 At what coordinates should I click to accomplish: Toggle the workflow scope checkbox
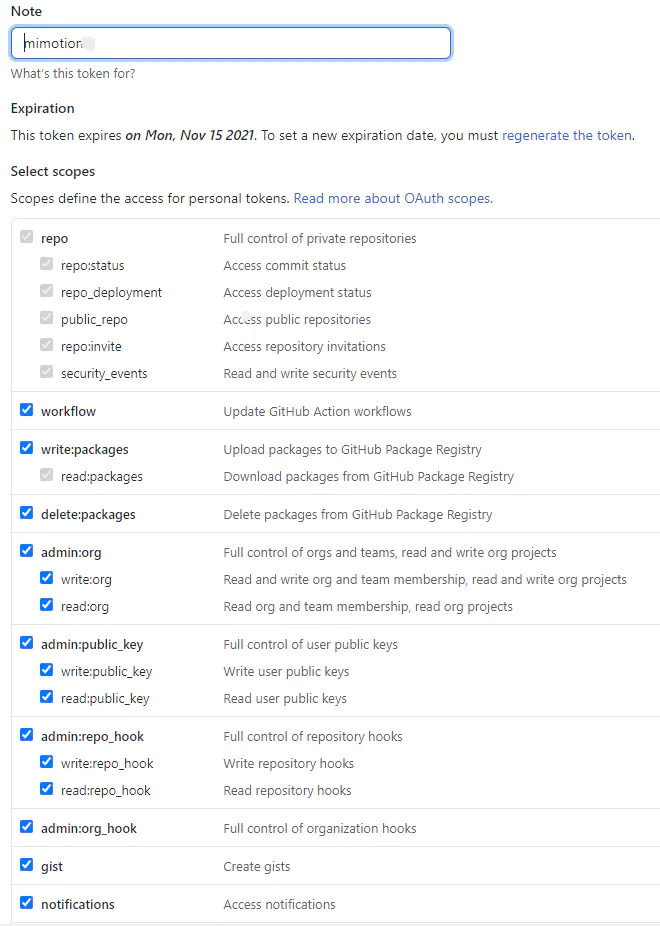tap(27, 411)
